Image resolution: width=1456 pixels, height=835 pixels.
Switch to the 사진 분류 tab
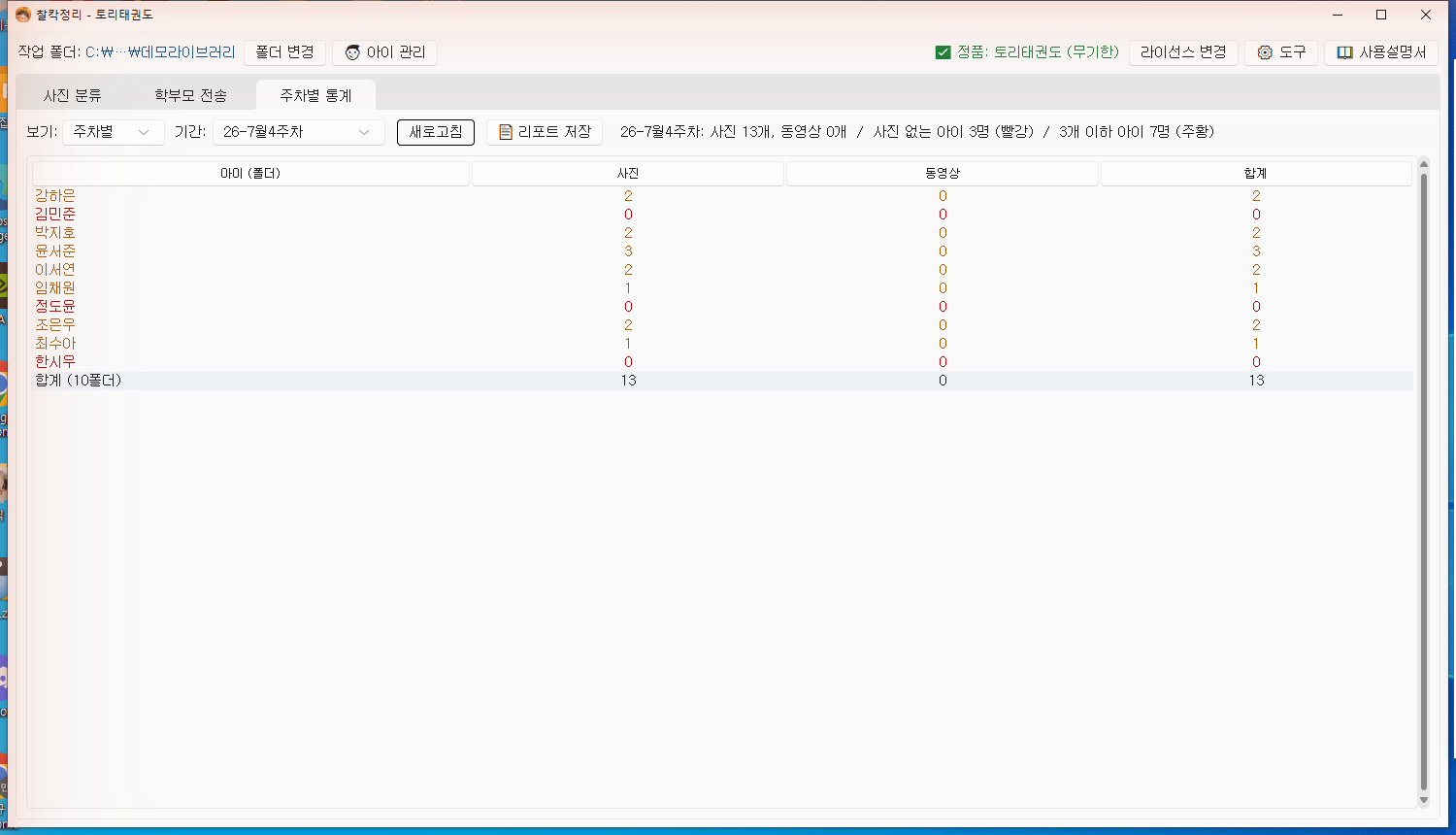point(73,95)
